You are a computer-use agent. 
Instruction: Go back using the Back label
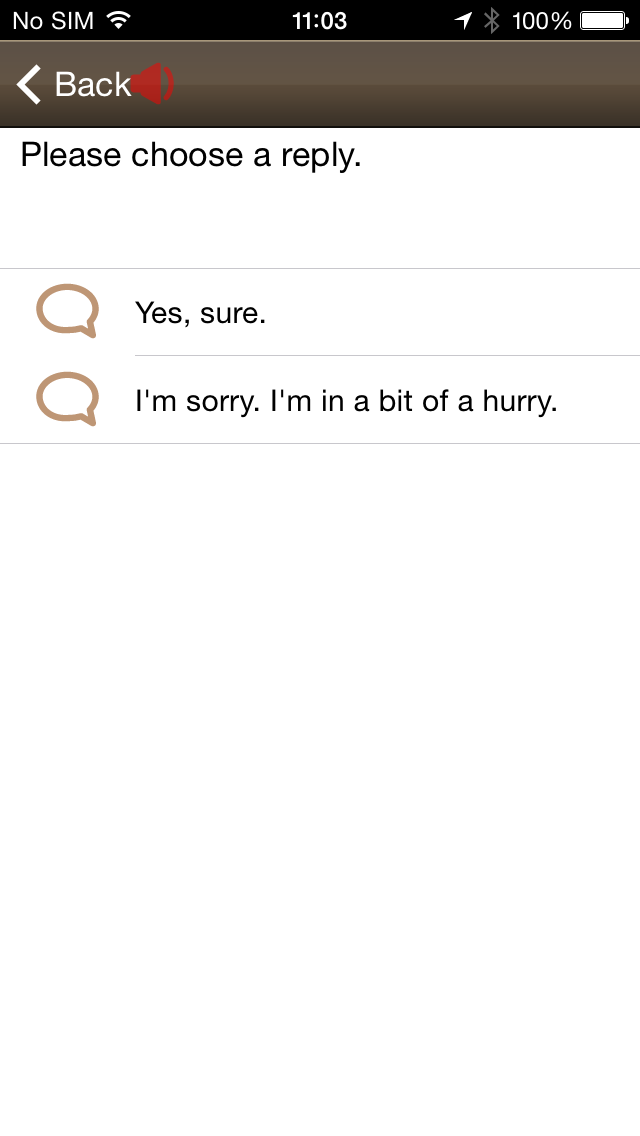93,84
